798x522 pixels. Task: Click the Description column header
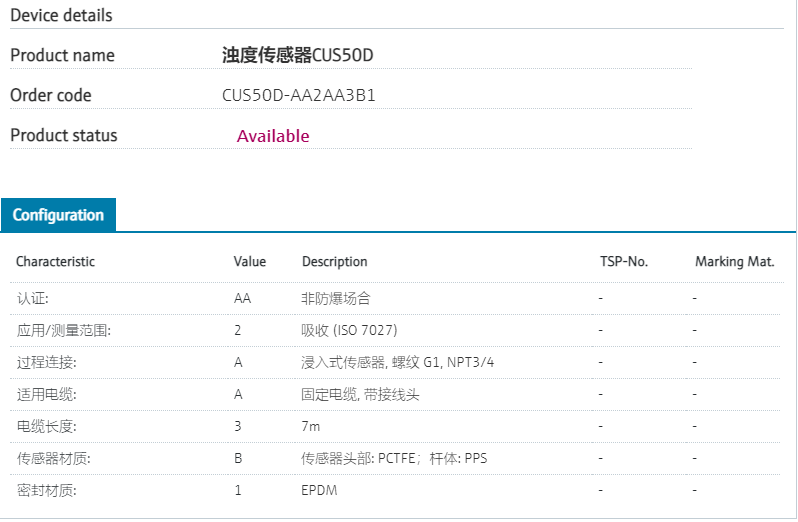[x=334, y=262]
